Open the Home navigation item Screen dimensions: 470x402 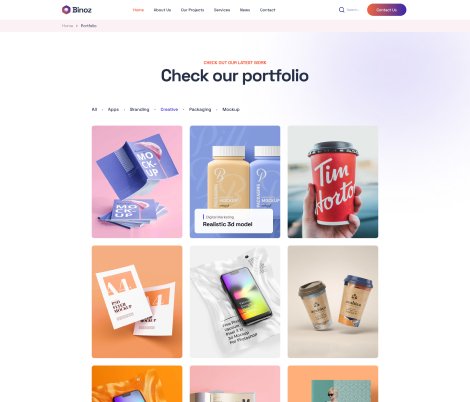click(138, 10)
